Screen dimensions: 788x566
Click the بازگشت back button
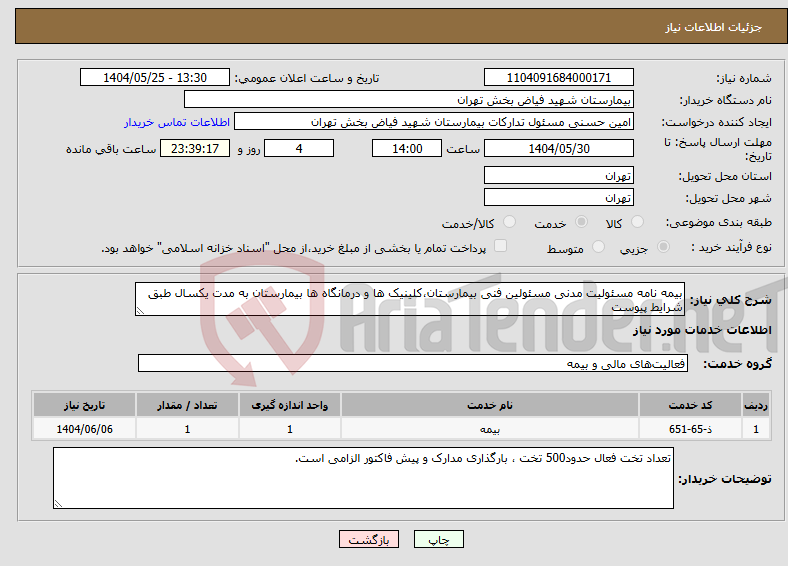click(369, 539)
